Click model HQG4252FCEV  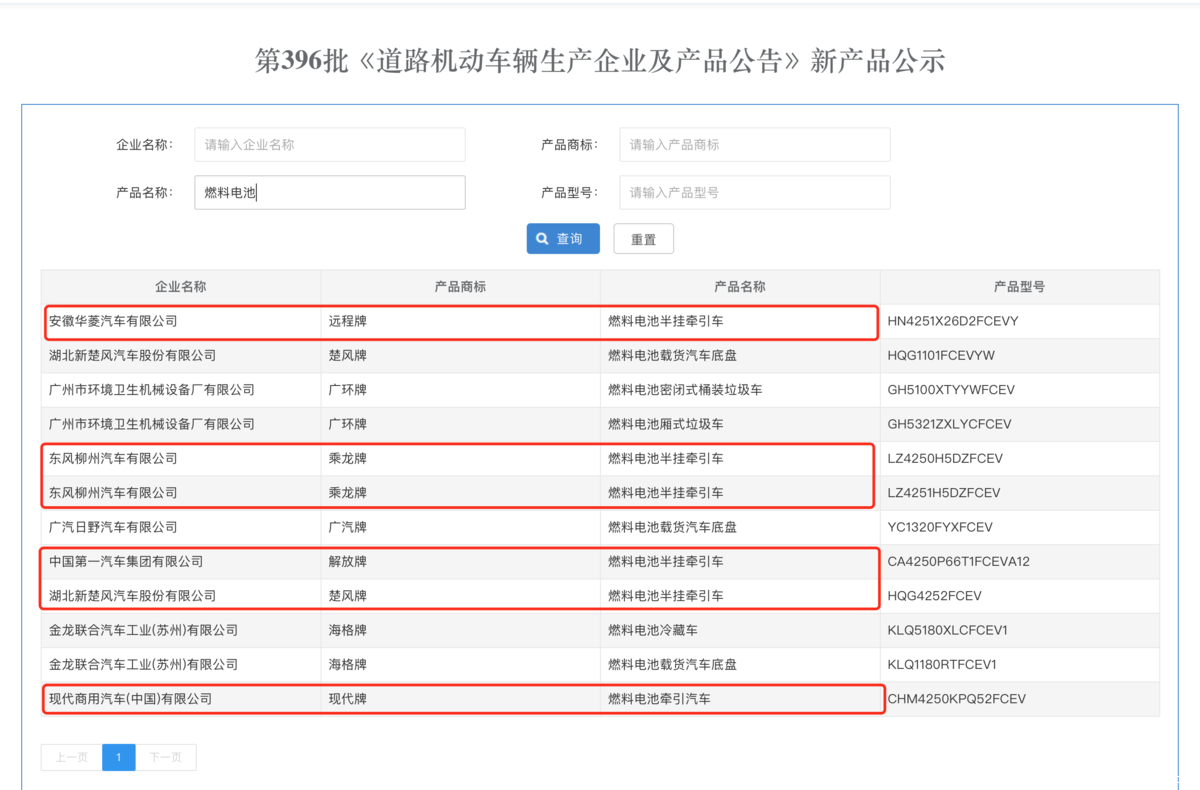point(935,595)
